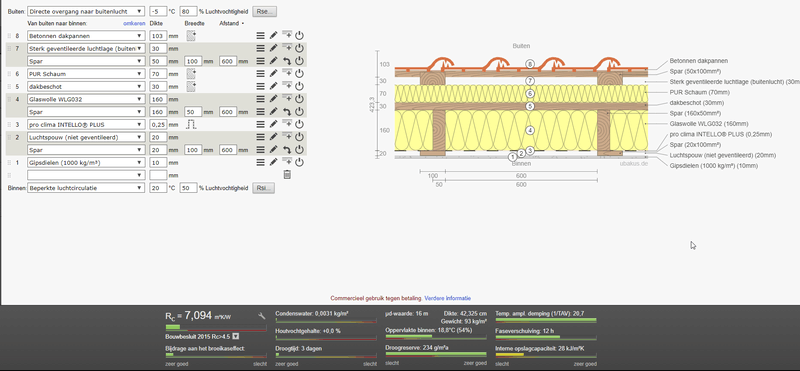Edit the pro clima INTELLO PLUS layer

pos(273,124)
